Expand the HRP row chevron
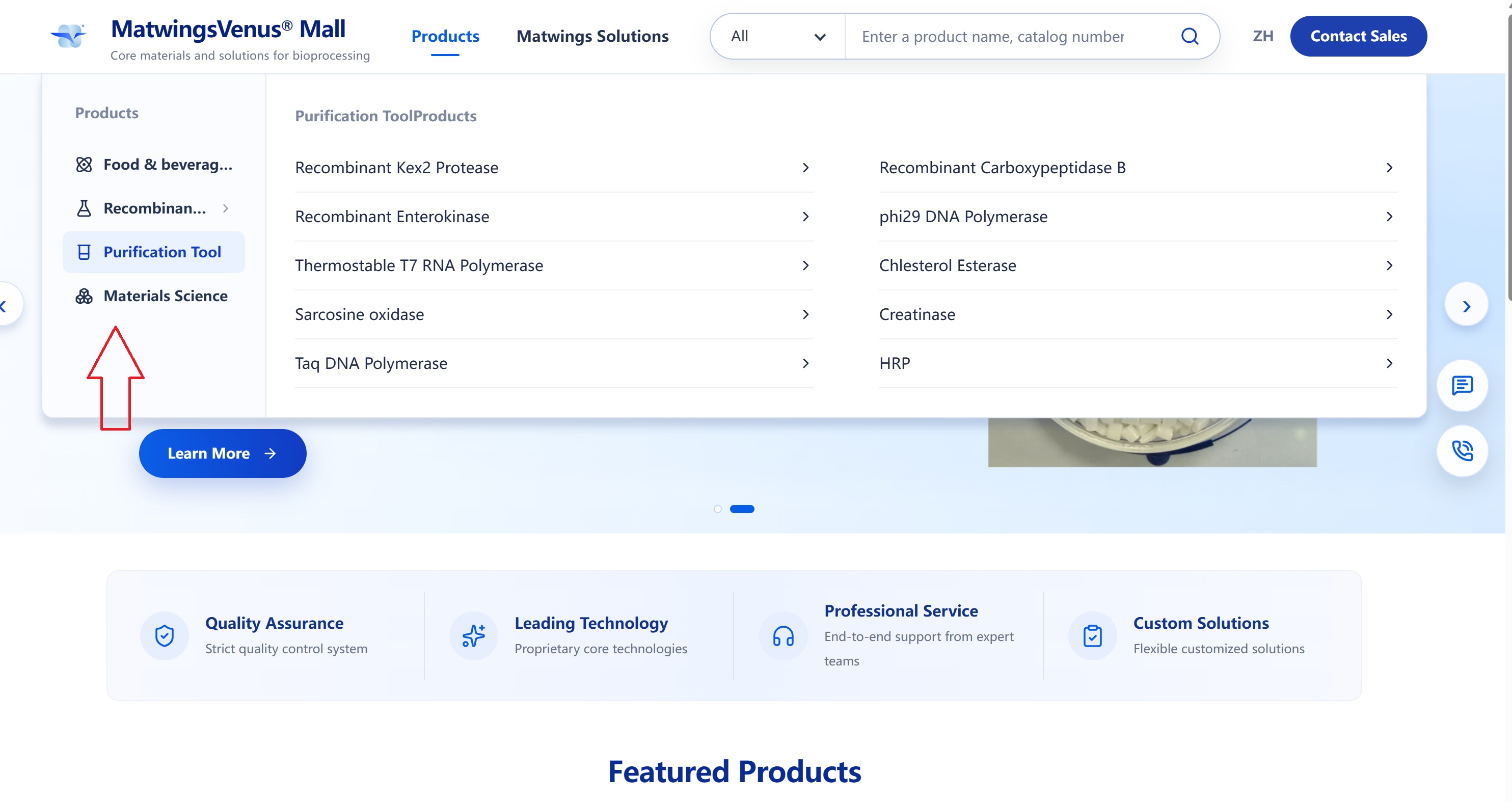The height and width of the screenshot is (802, 1512). pyautogui.click(x=1389, y=363)
